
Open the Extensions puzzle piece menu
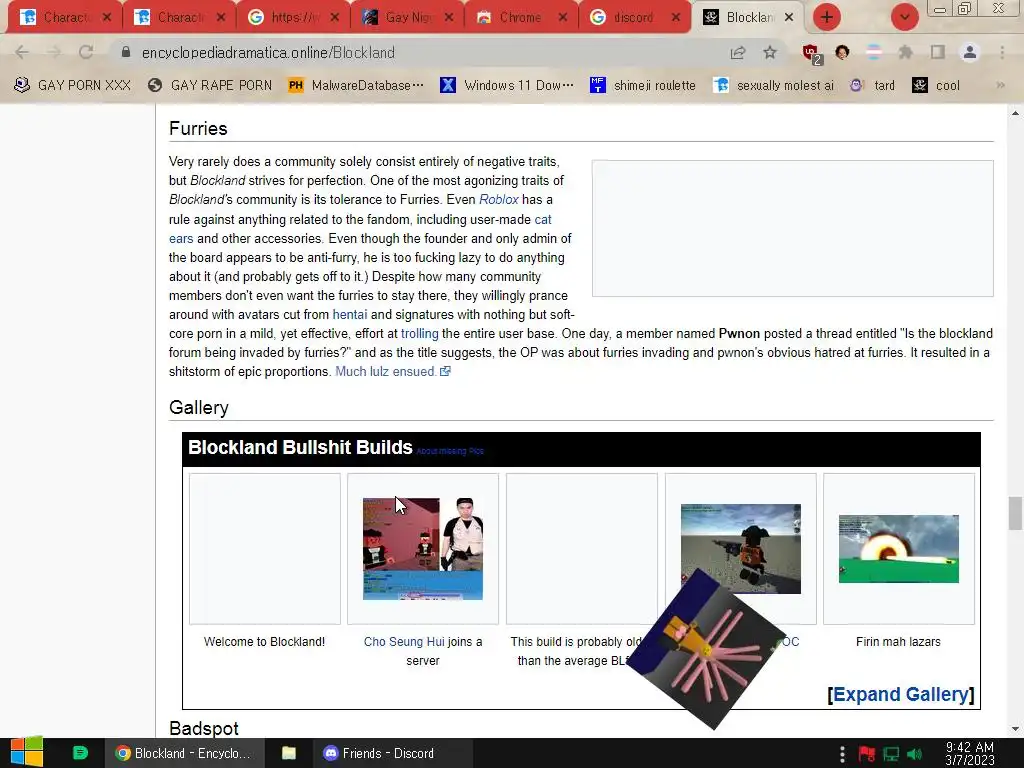(905, 52)
